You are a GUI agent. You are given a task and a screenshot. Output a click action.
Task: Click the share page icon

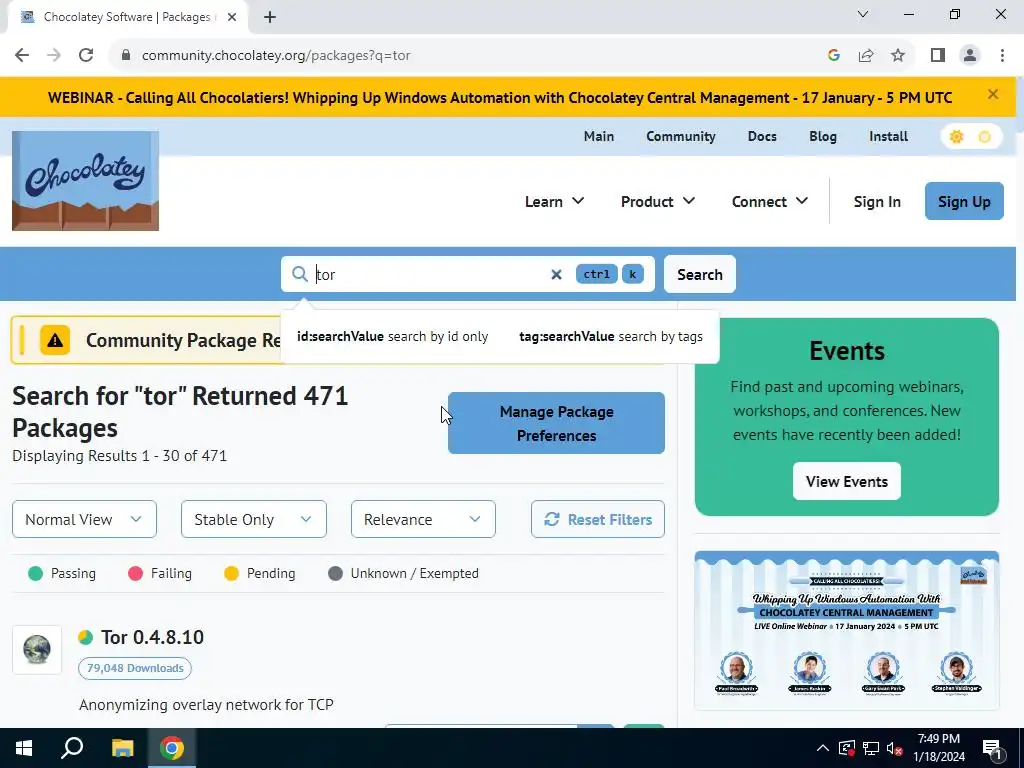tap(866, 56)
